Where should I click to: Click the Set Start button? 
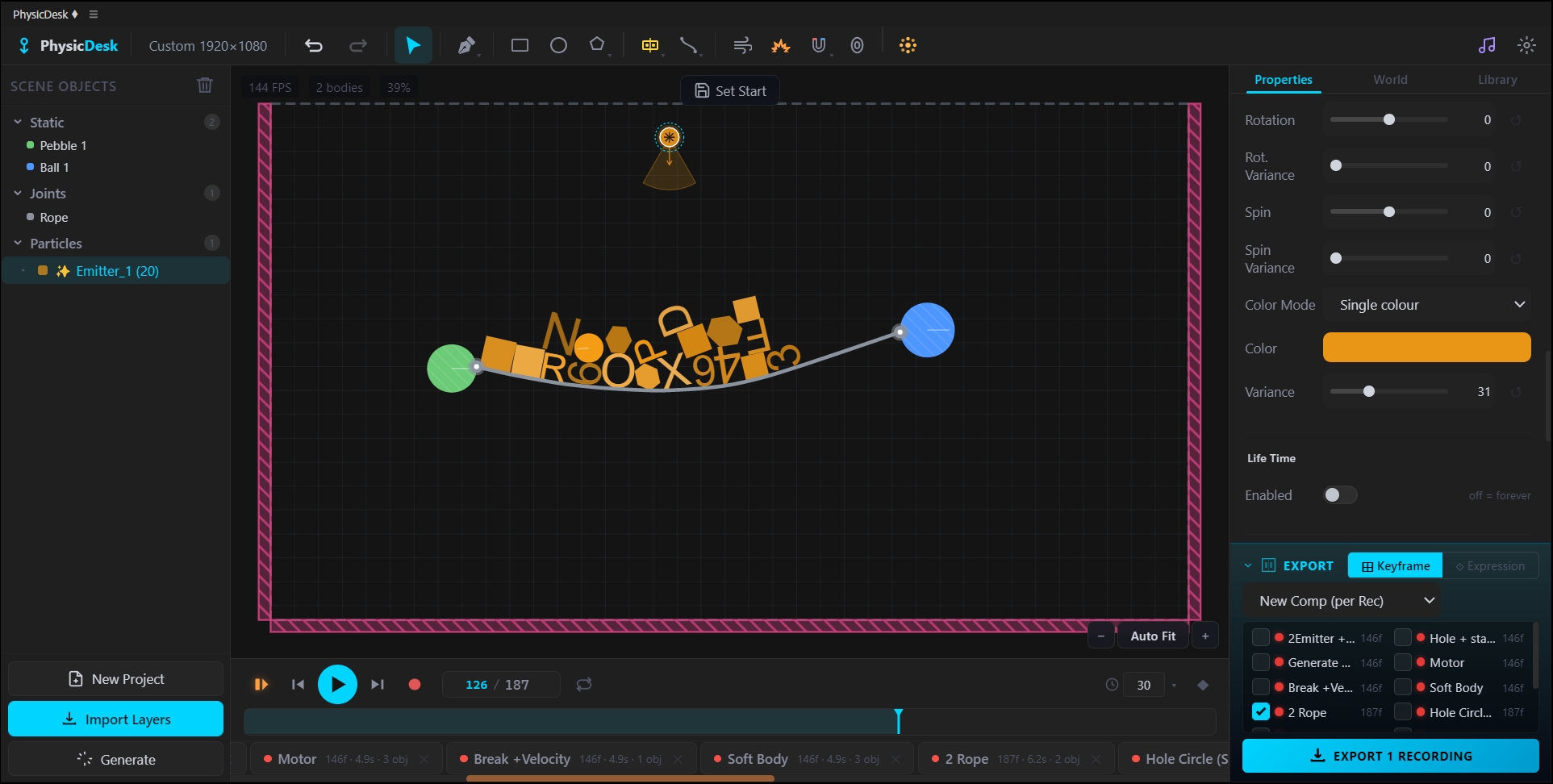730,91
